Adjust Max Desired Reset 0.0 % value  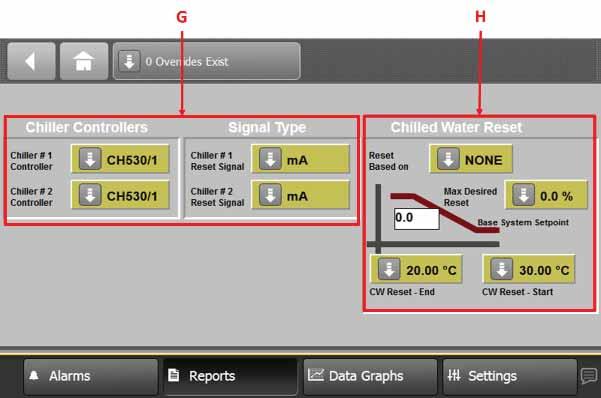pos(546,195)
